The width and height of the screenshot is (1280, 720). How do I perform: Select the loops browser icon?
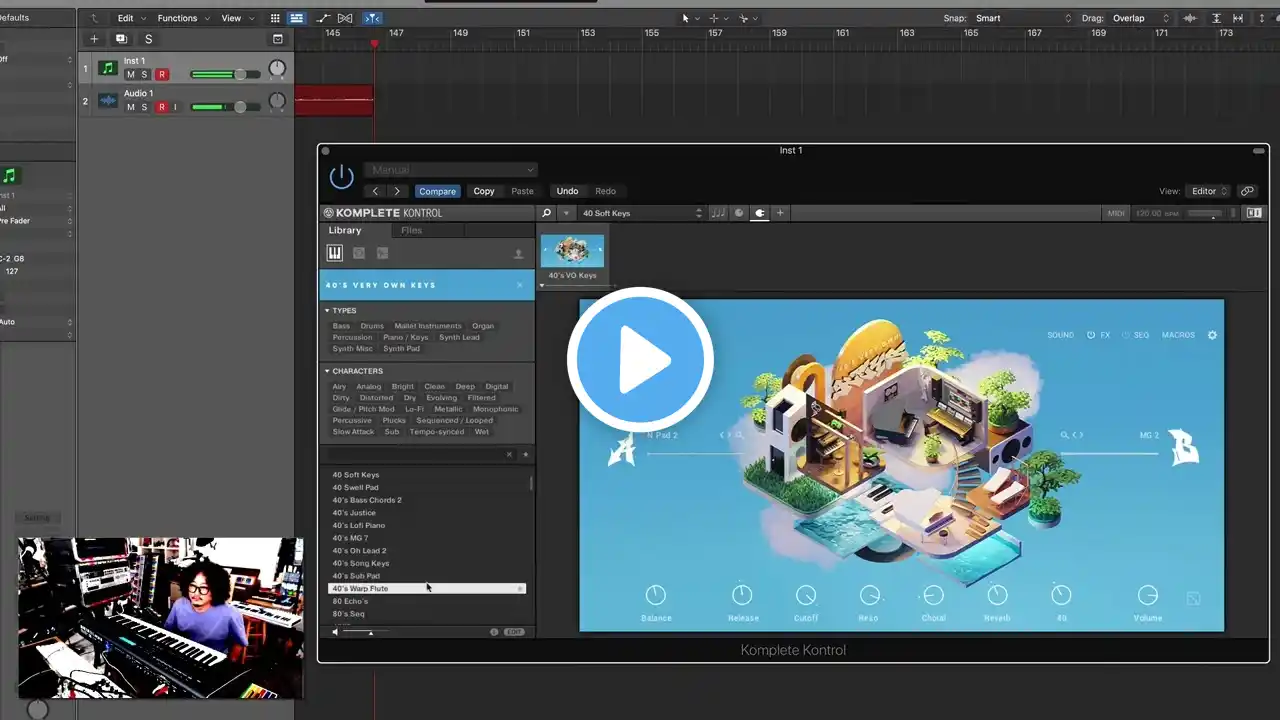tap(359, 254)
